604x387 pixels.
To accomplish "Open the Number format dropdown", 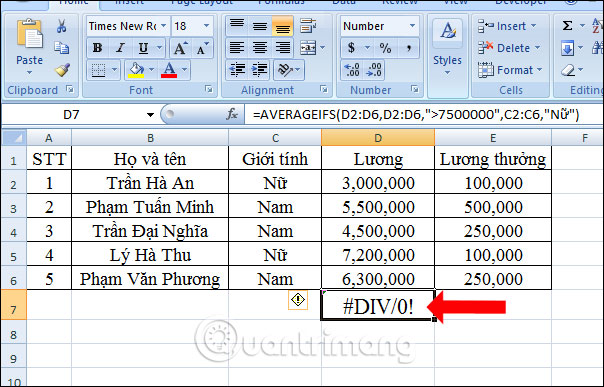I will pyautogui.click(x=413, y=26).
